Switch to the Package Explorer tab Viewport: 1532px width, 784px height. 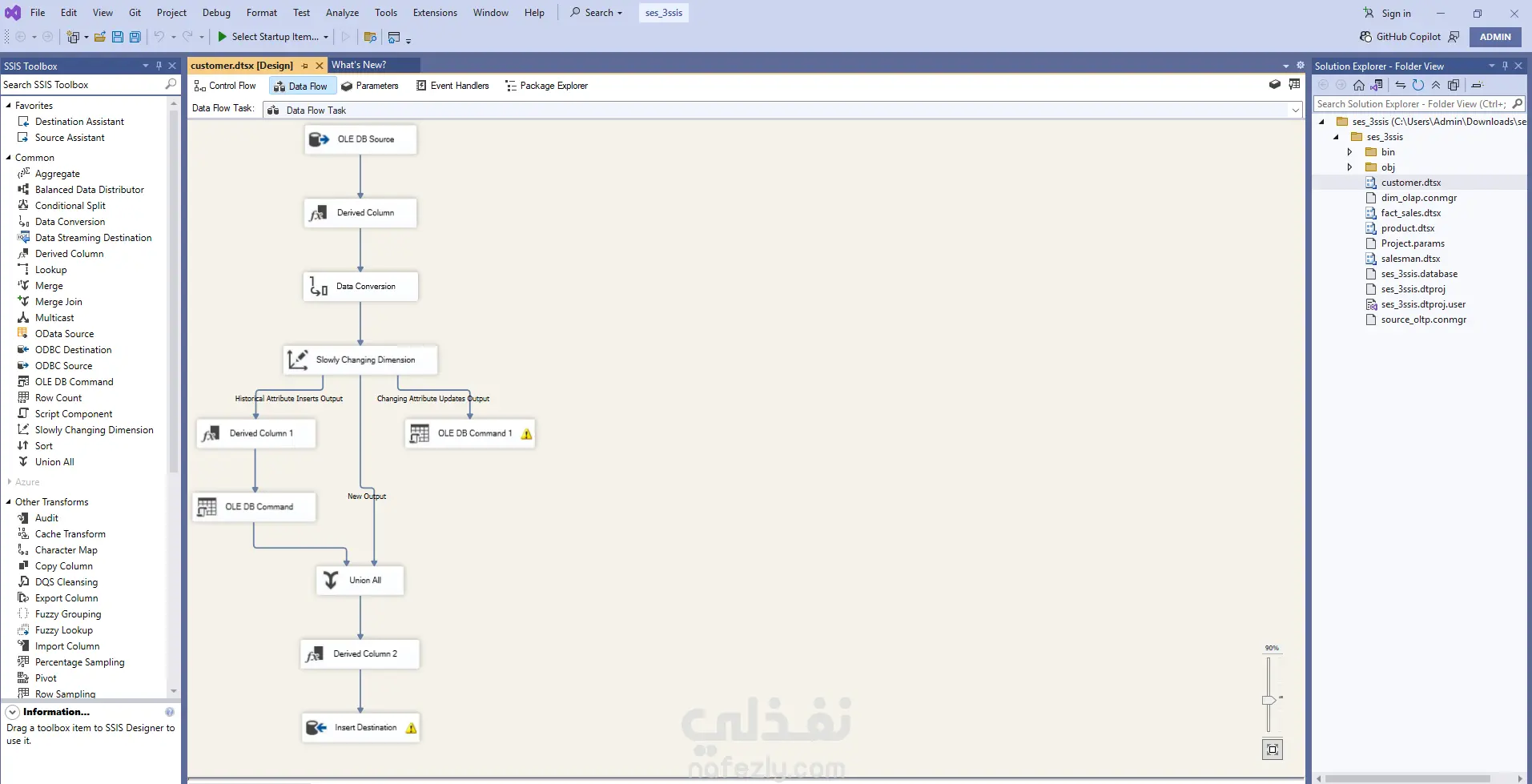click(546, 86)
